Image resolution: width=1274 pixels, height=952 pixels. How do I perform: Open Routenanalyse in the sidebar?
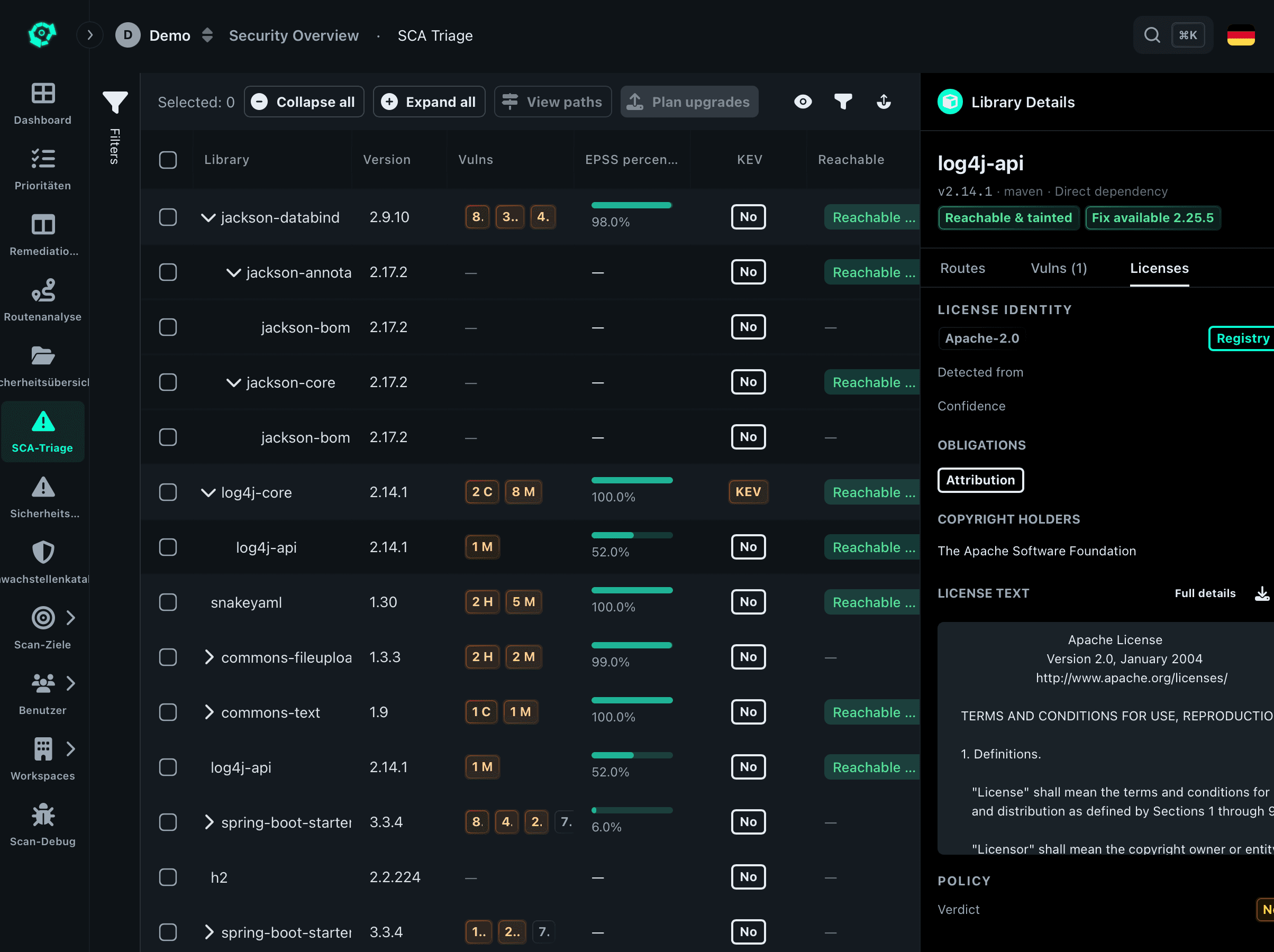(x=43, y=300)
